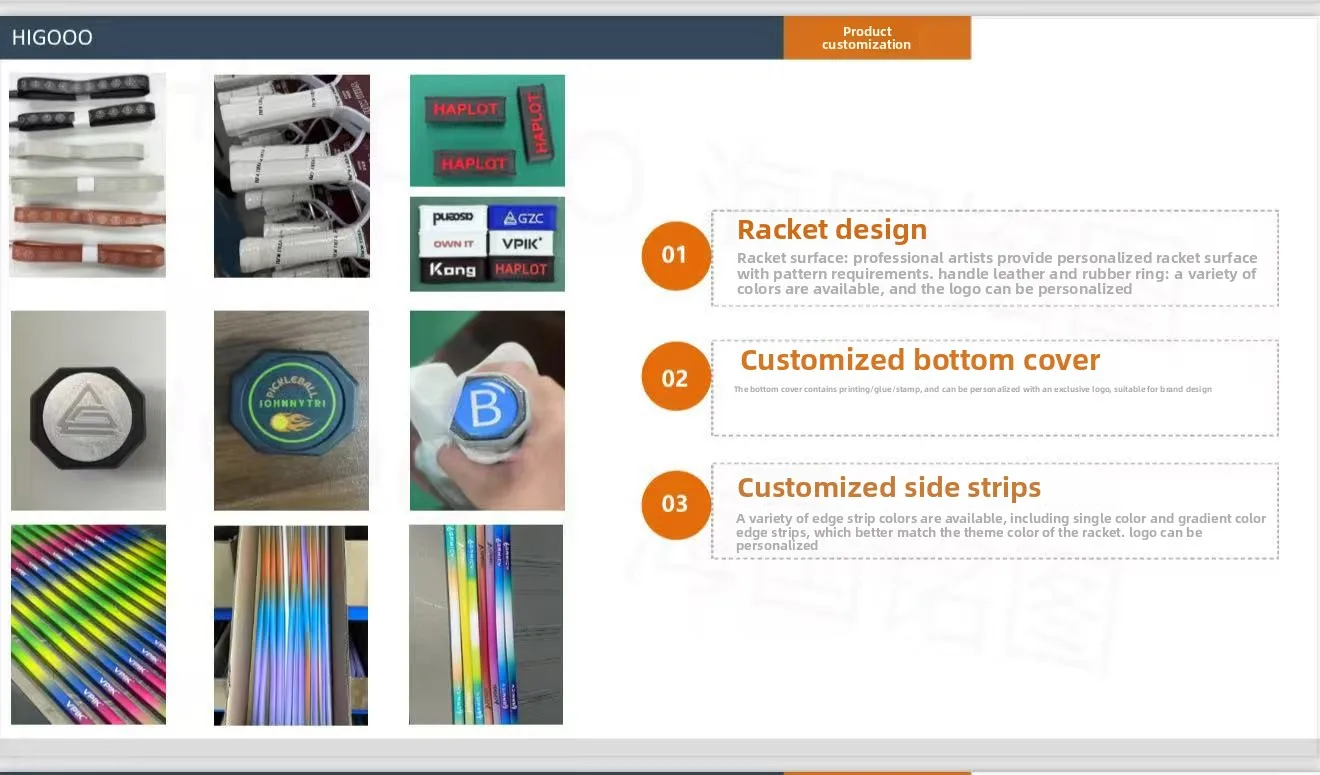Click the racket surface description paragraph
This screenshot has width=1320, height=775.
[x=997, y=273]
